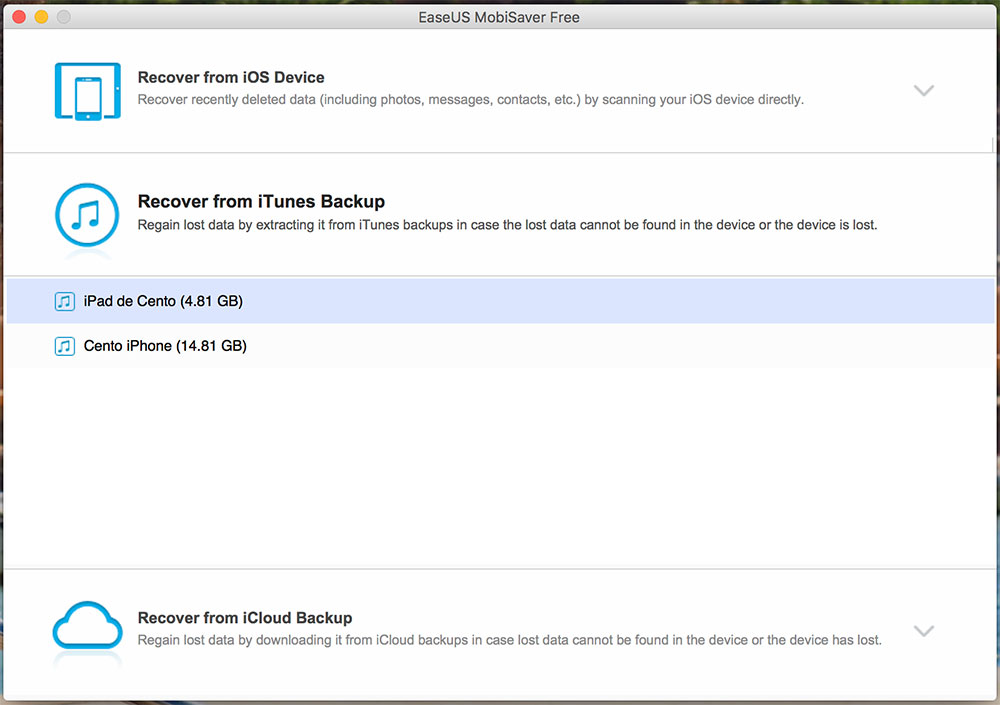Screen dimensions: 1000x705
Task: Click the 'Regain lost data by extracting' description
Action: [508, 225]
